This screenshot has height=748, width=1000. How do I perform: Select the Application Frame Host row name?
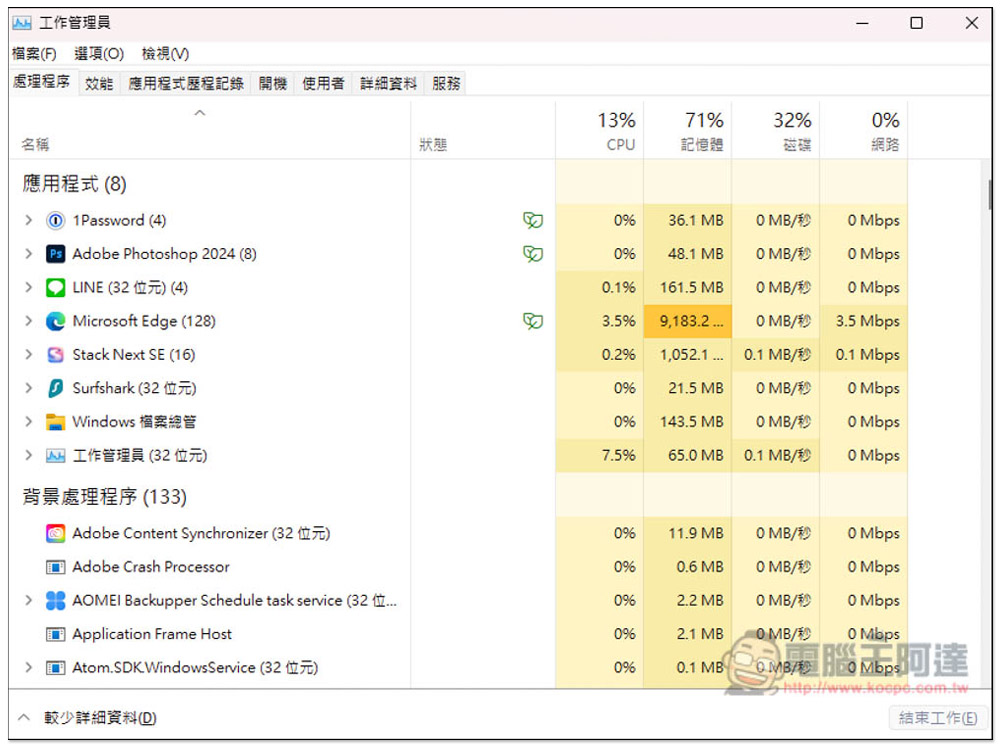[x=152, y=634]
